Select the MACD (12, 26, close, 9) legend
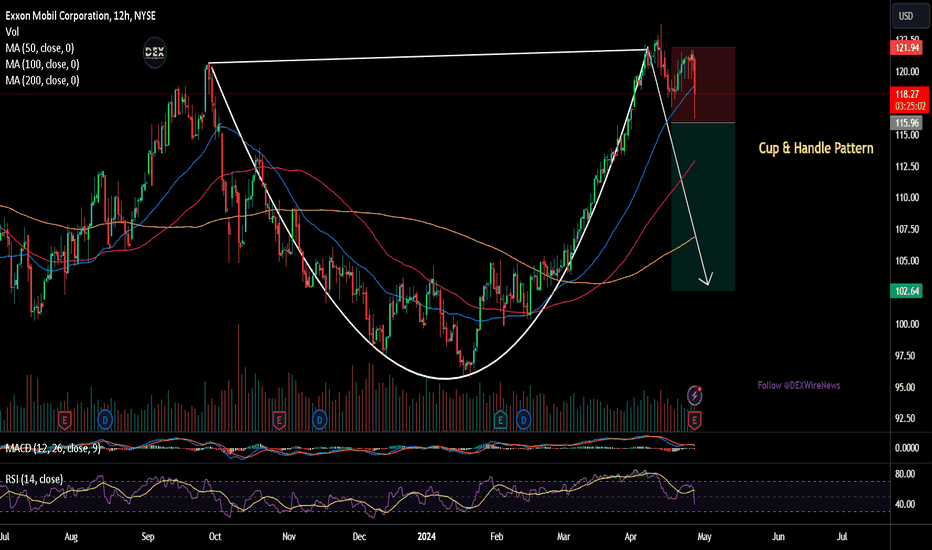The height and width of the screenshot is (550, 932). (53, 448)
